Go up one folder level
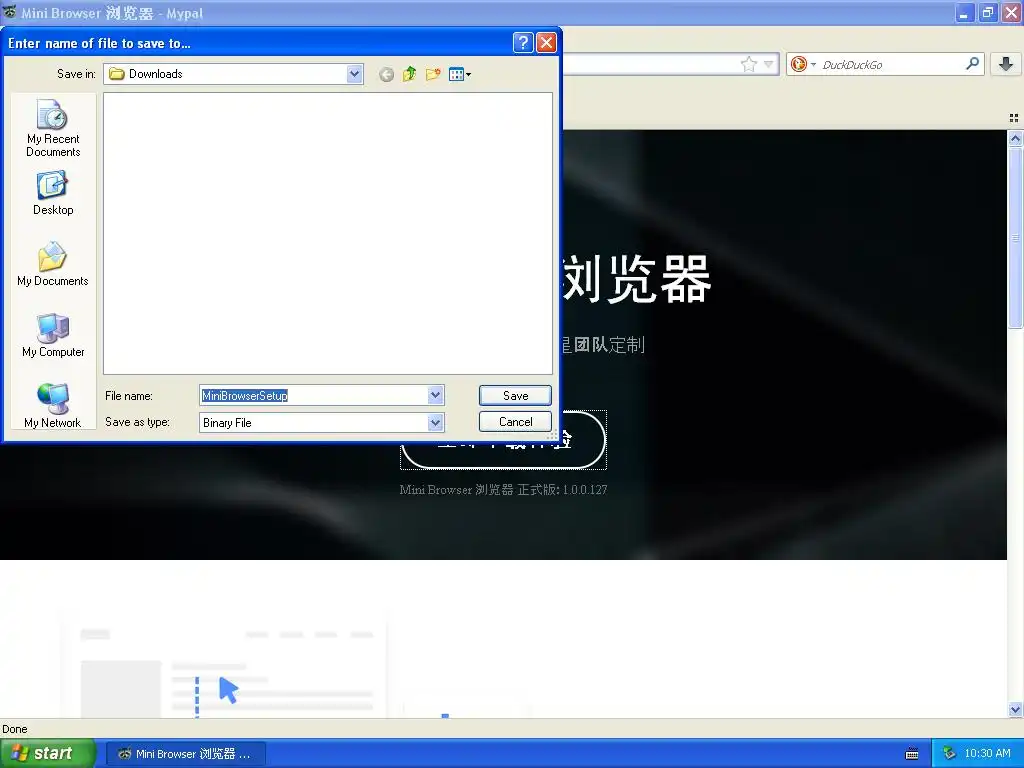The image size is (1024, 768). [409, 74]
